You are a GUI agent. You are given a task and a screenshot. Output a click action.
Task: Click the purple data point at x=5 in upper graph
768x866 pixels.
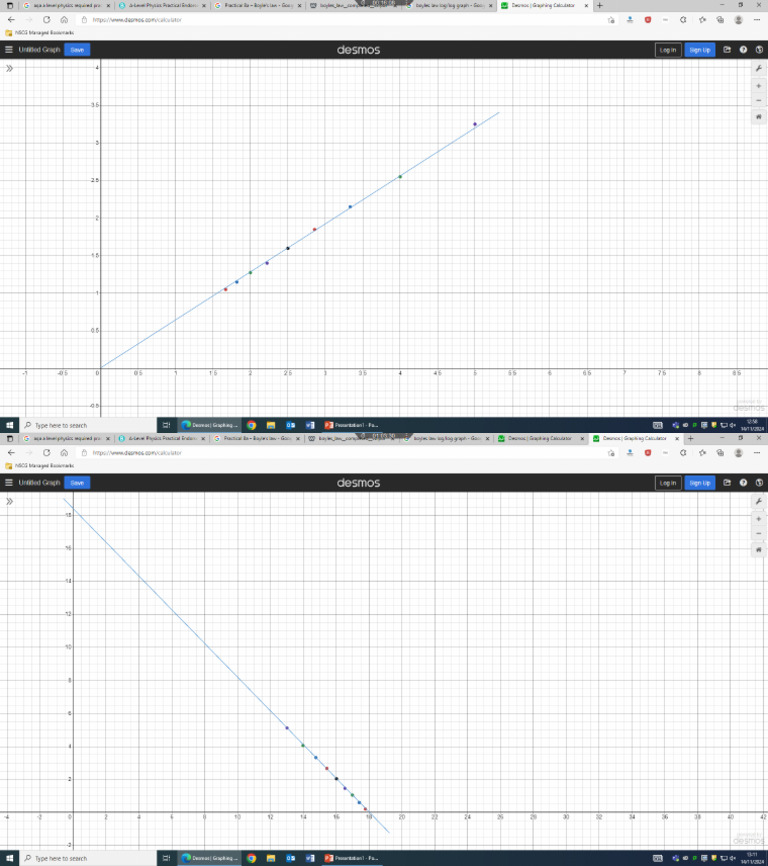click(x=475, y=124)
